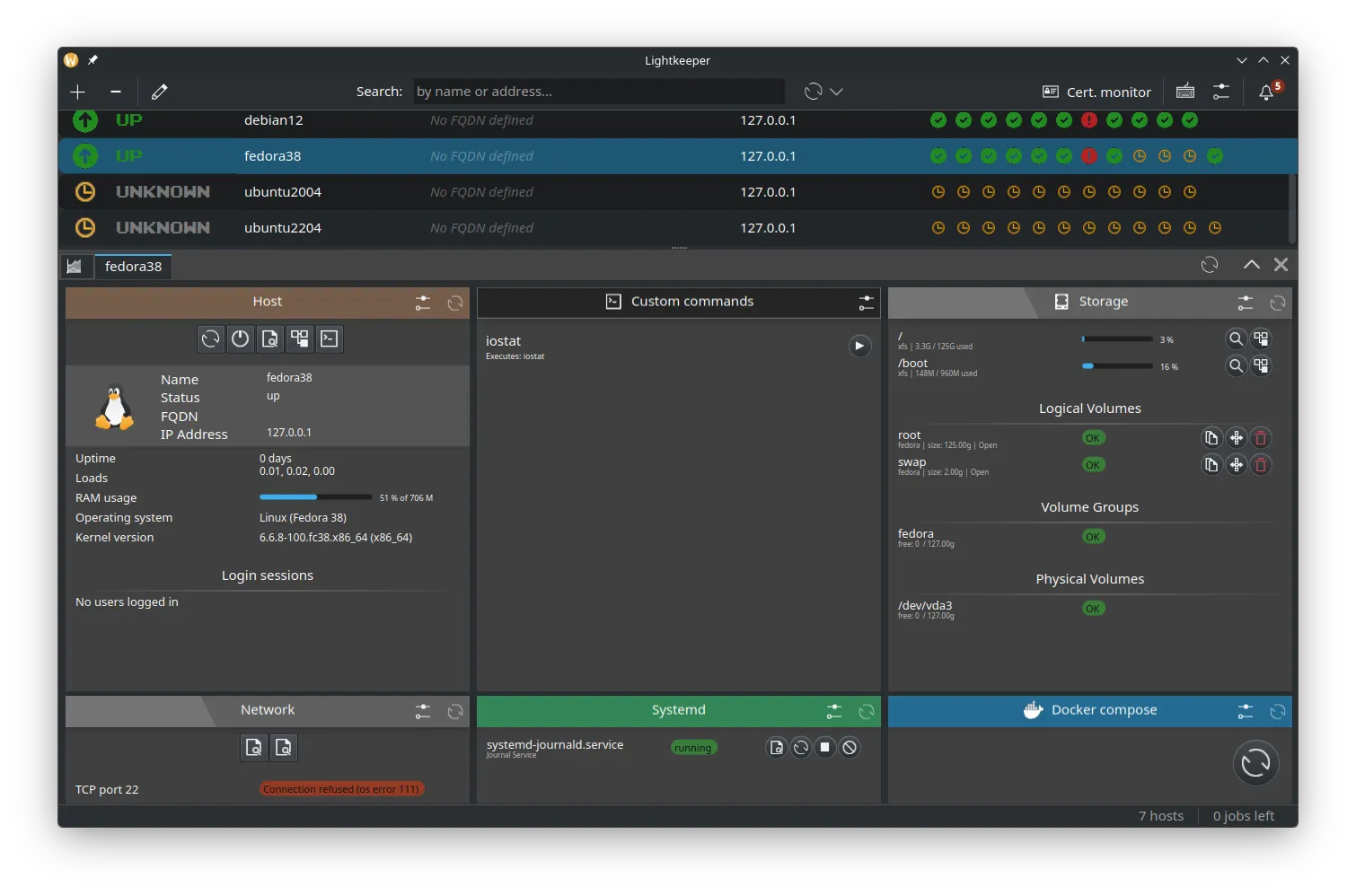Click the search by name or address field
Image resolution: width=1356 pixels, height=896 pixels.
point(599,92)
